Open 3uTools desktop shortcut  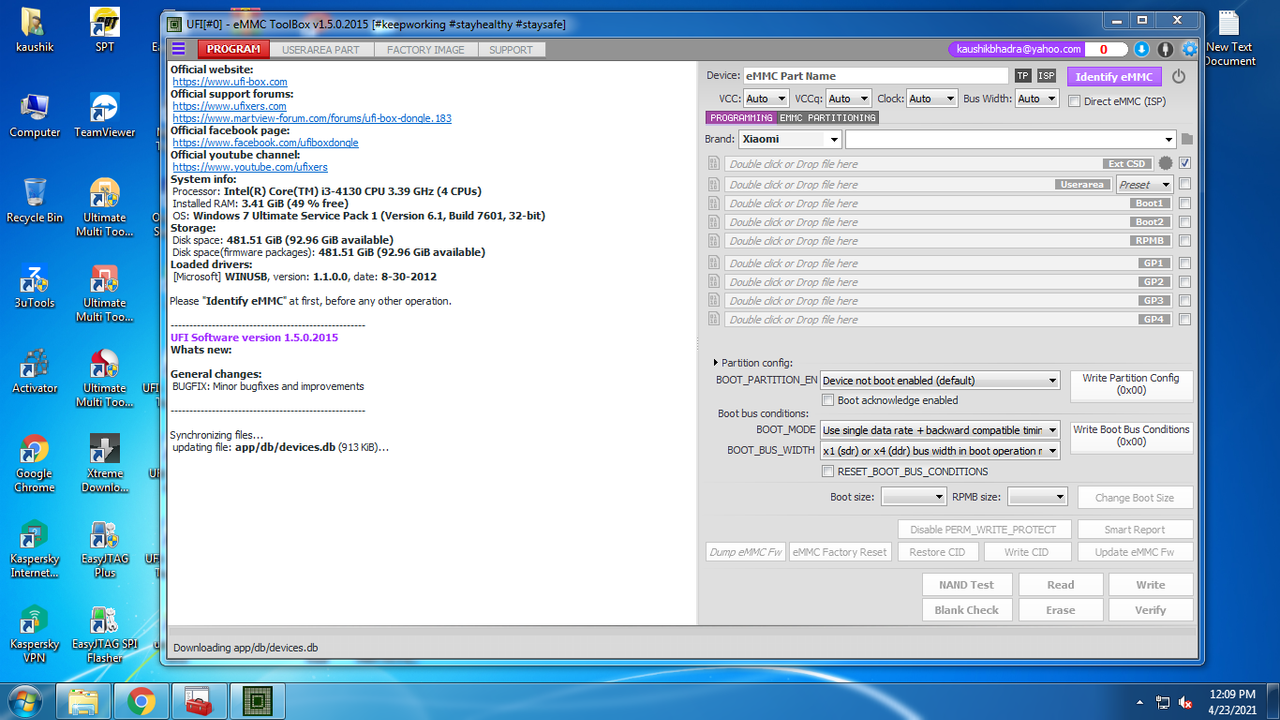(x=34, y=287)
